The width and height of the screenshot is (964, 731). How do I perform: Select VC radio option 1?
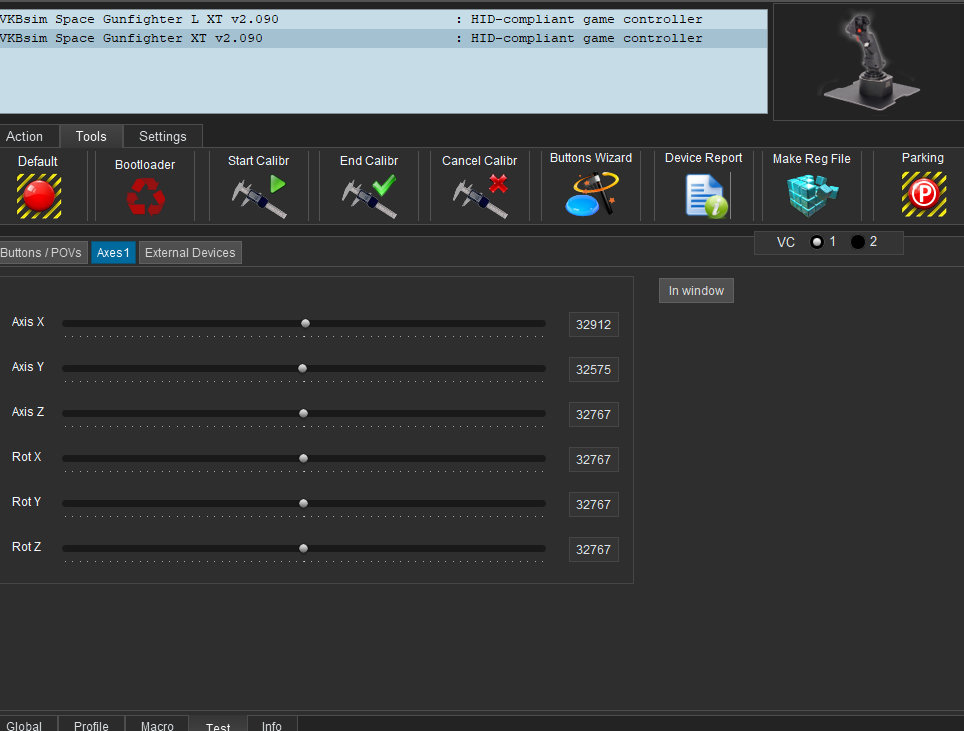(816, 242)
